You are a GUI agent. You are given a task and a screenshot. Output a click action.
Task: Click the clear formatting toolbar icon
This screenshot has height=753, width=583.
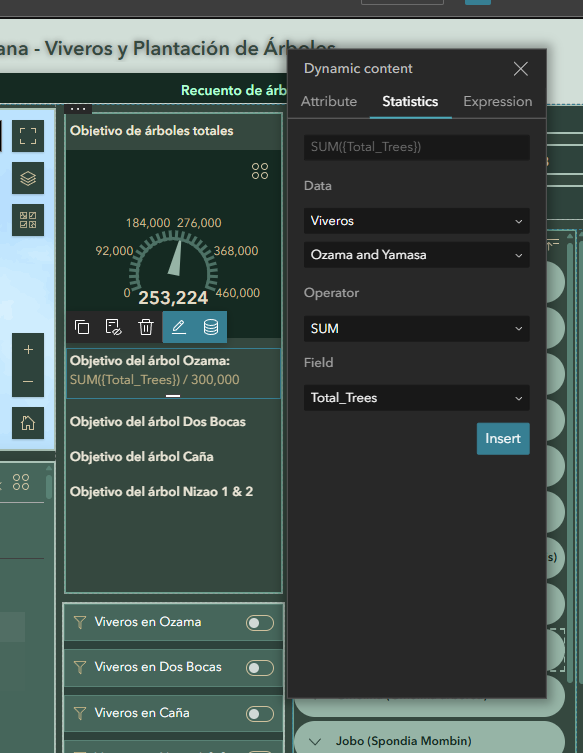(113, 327)
